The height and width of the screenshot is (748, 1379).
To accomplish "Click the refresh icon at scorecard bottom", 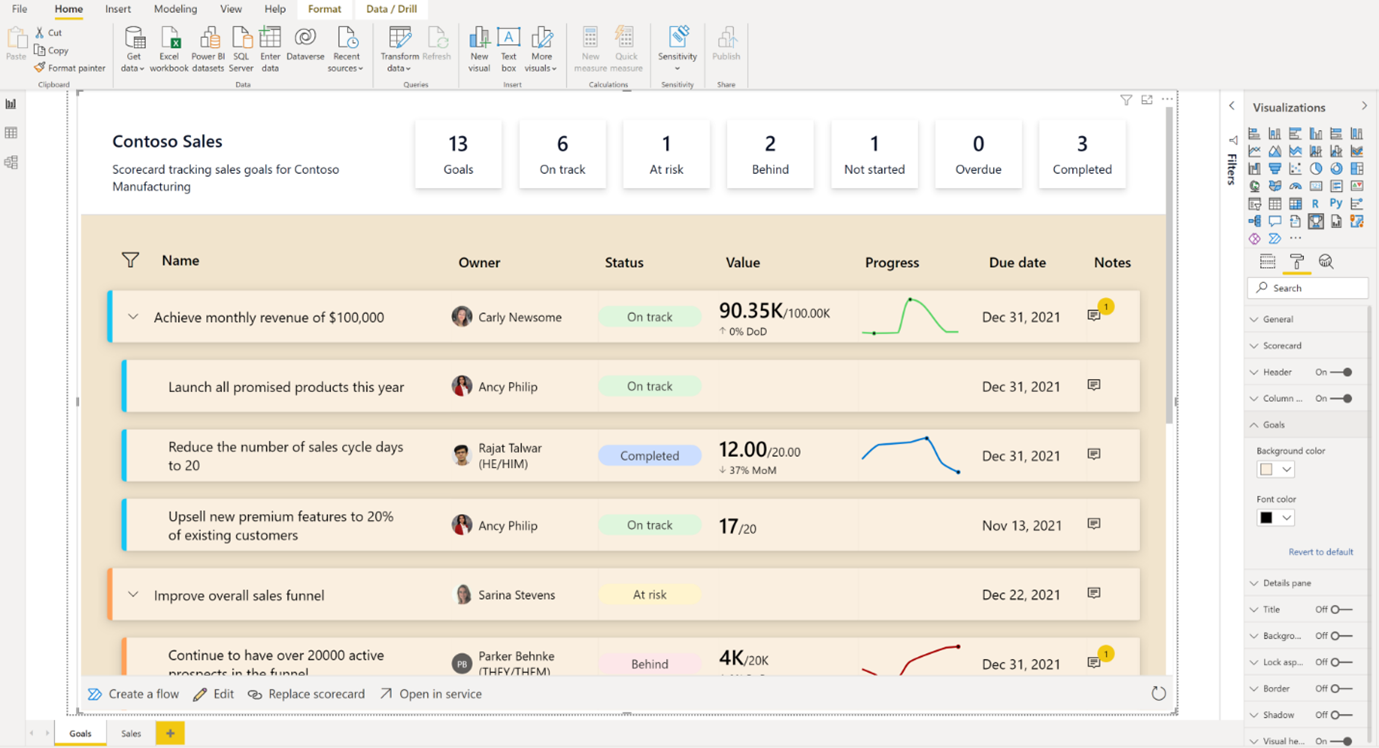I will coord(1158,693).
